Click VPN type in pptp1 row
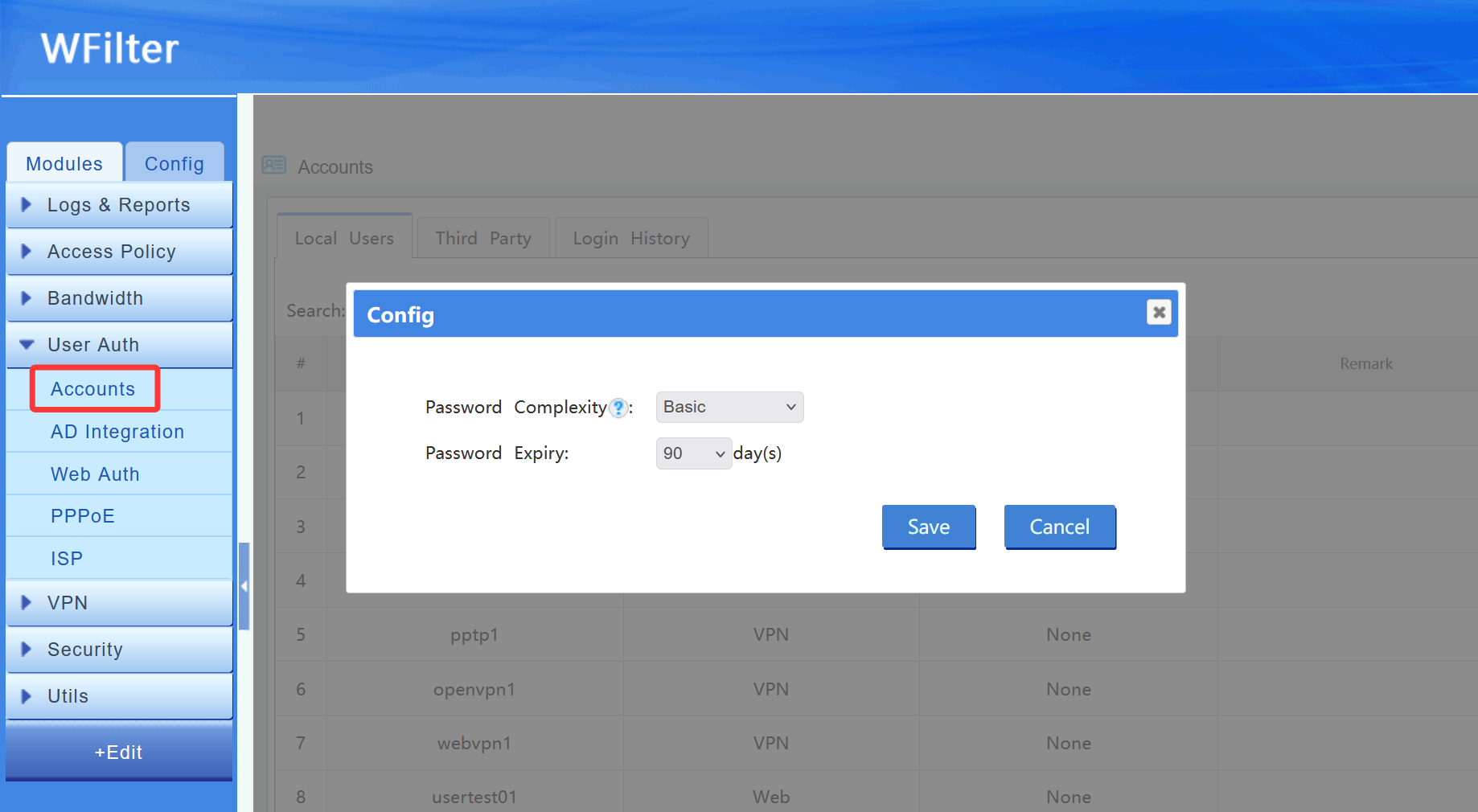This screenshot has width=1478, height=812. point(771,634)
